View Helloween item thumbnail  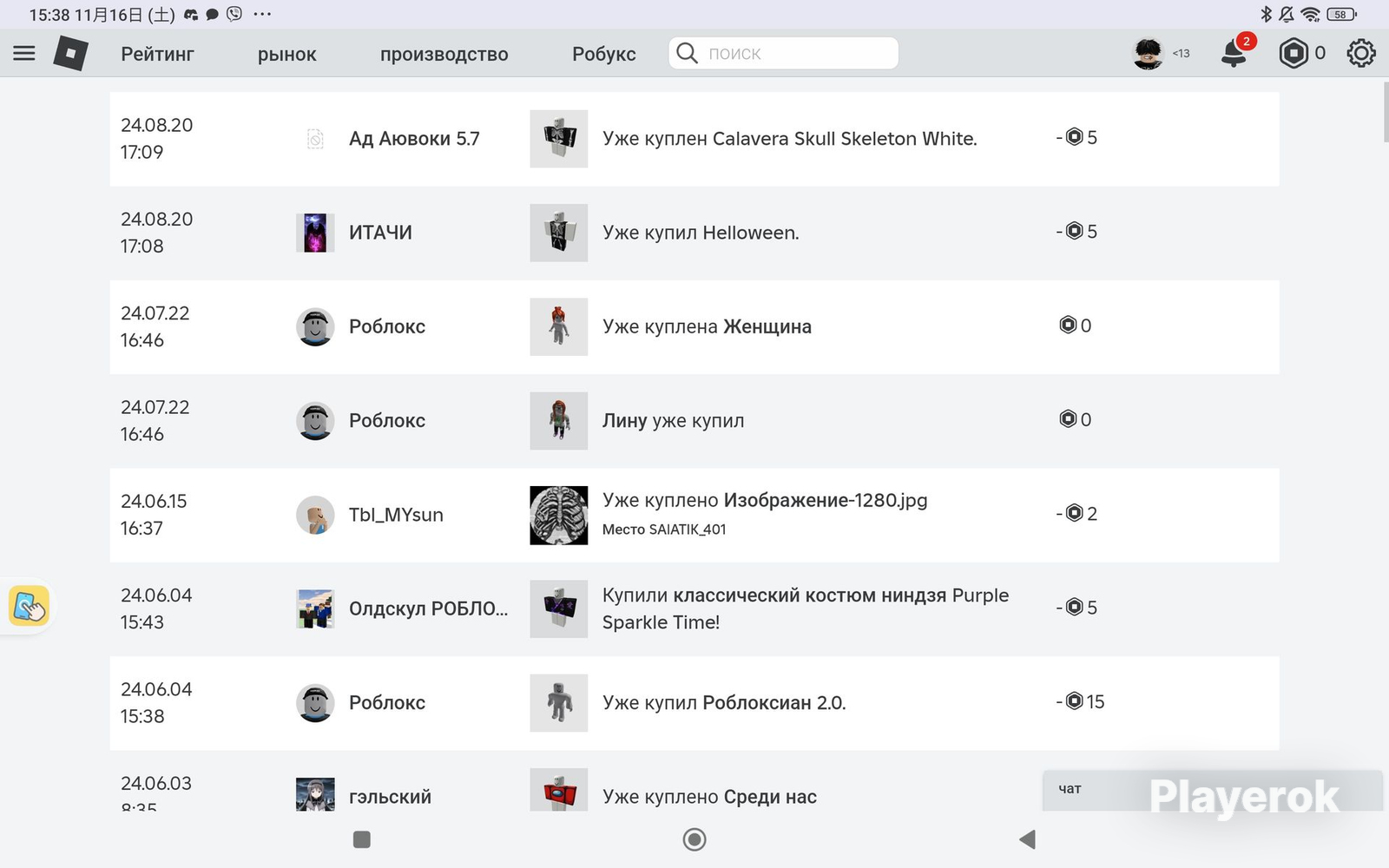click(558, 233)
